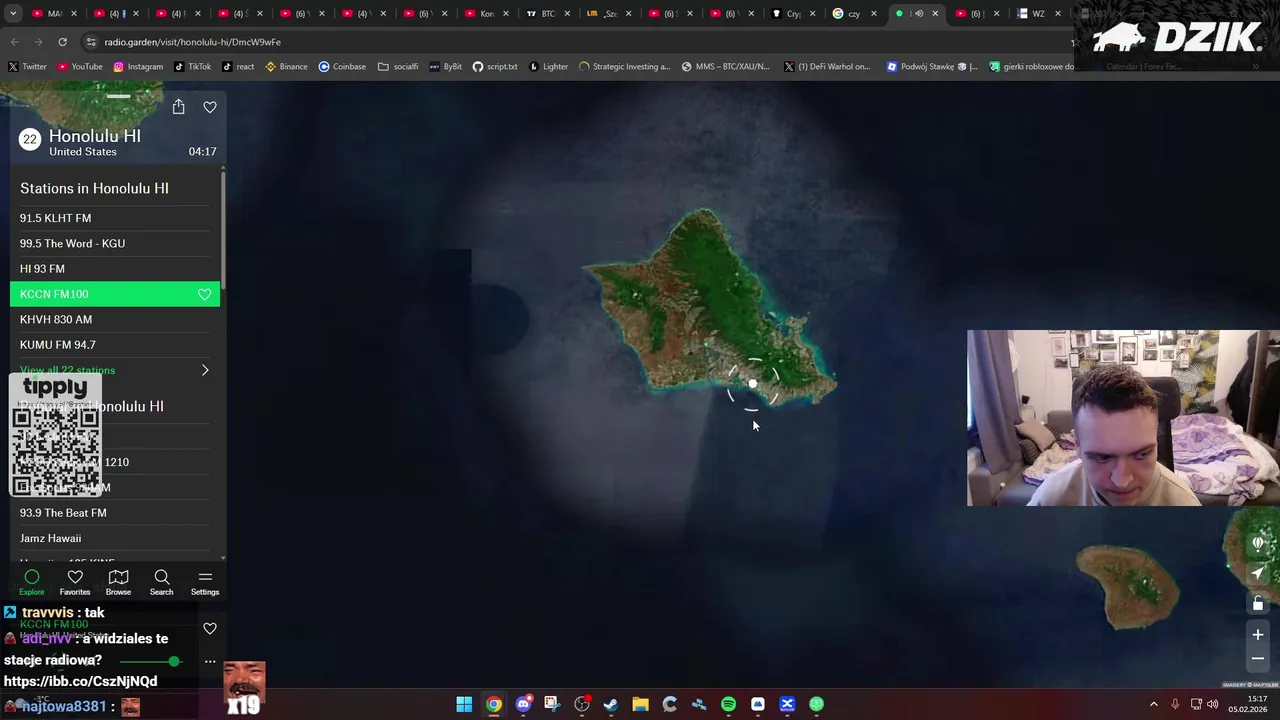Go to my location arrow icon
The image size is (1280, 720).
[x=1258, y=573]
